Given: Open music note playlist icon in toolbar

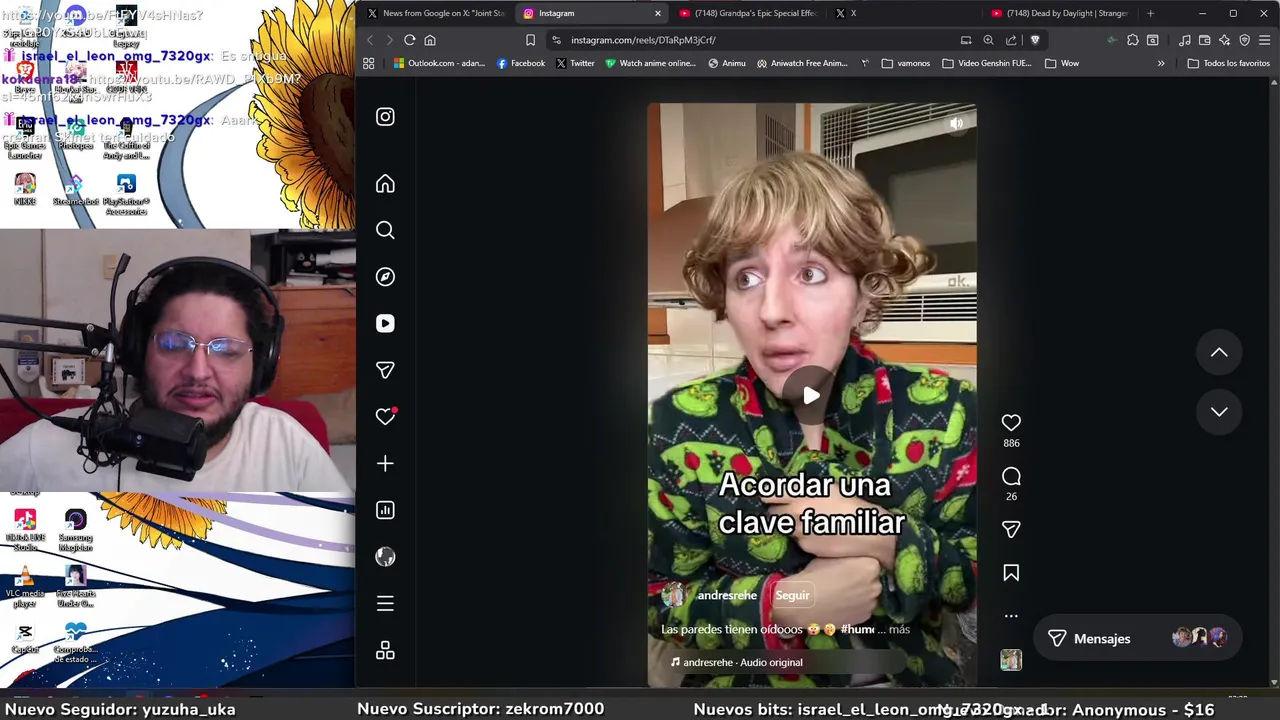Looking at the screenshot, I should pos(1184,40).
